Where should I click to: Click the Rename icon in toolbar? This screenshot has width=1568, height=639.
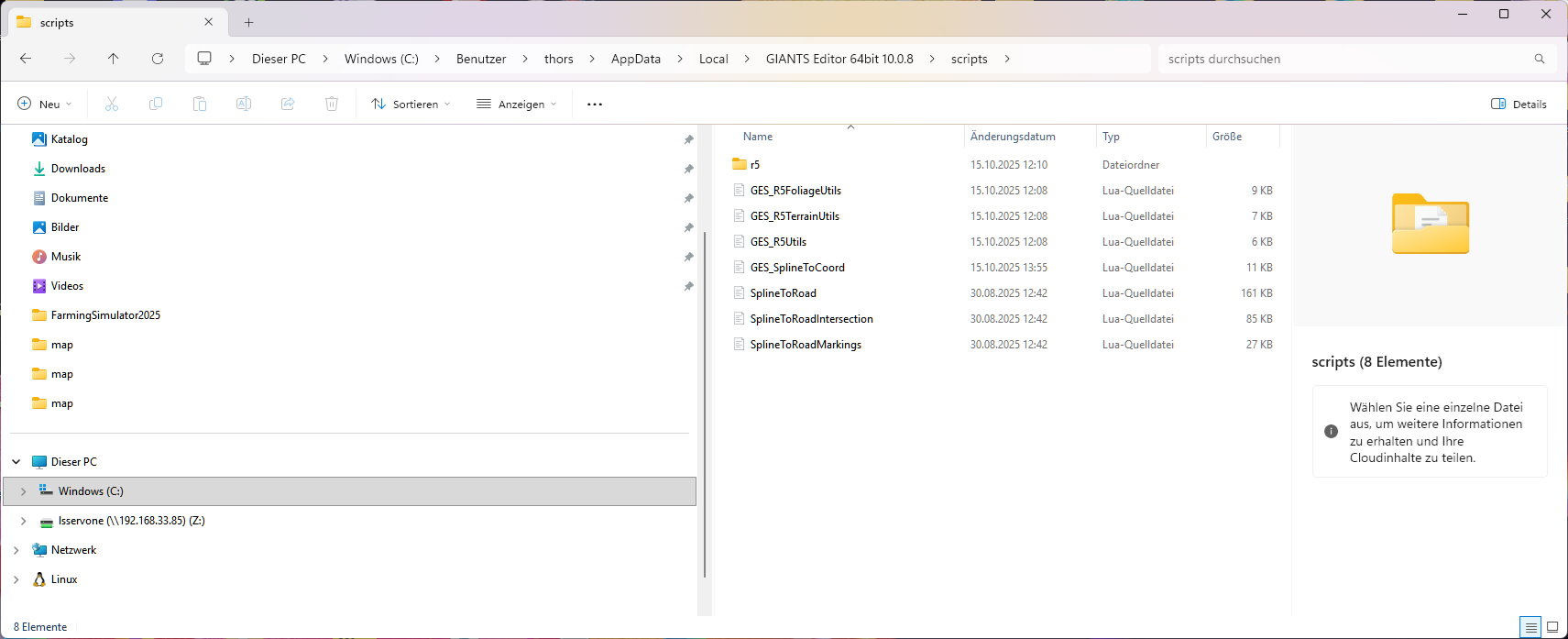[x=244, y=105]
